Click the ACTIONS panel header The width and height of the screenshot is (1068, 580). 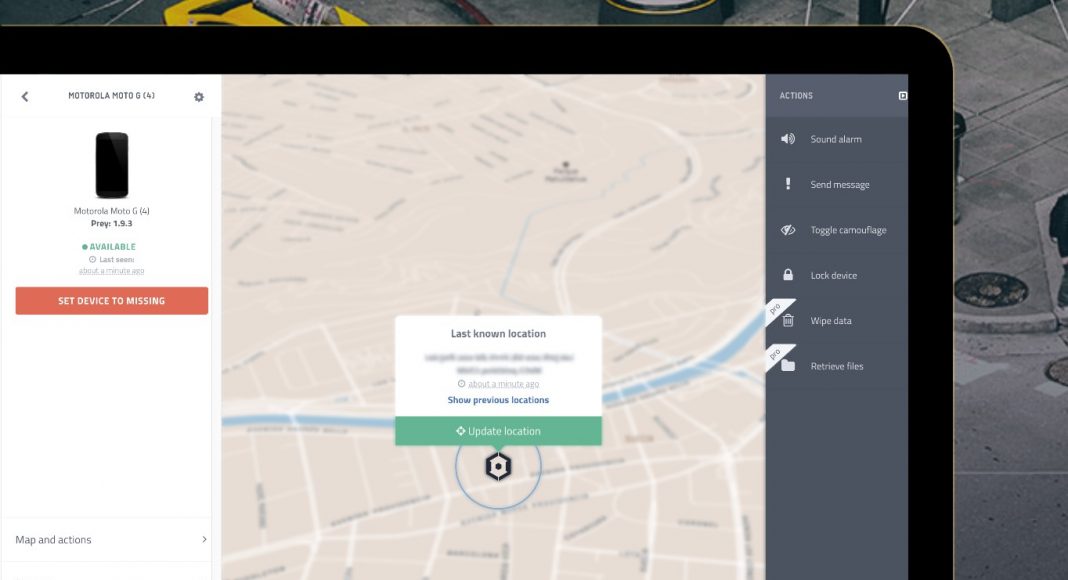point(796,96)
